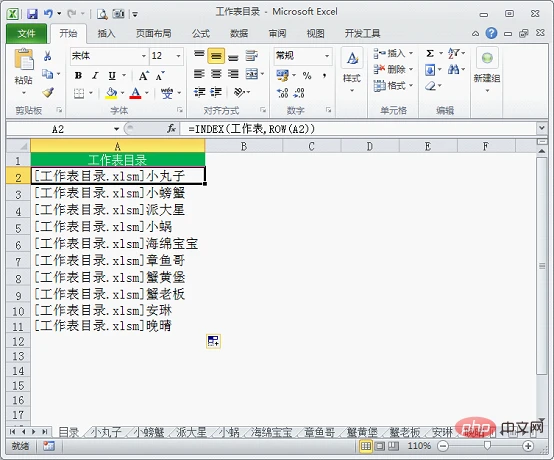Center text horizontally

(x=216, y=74)
